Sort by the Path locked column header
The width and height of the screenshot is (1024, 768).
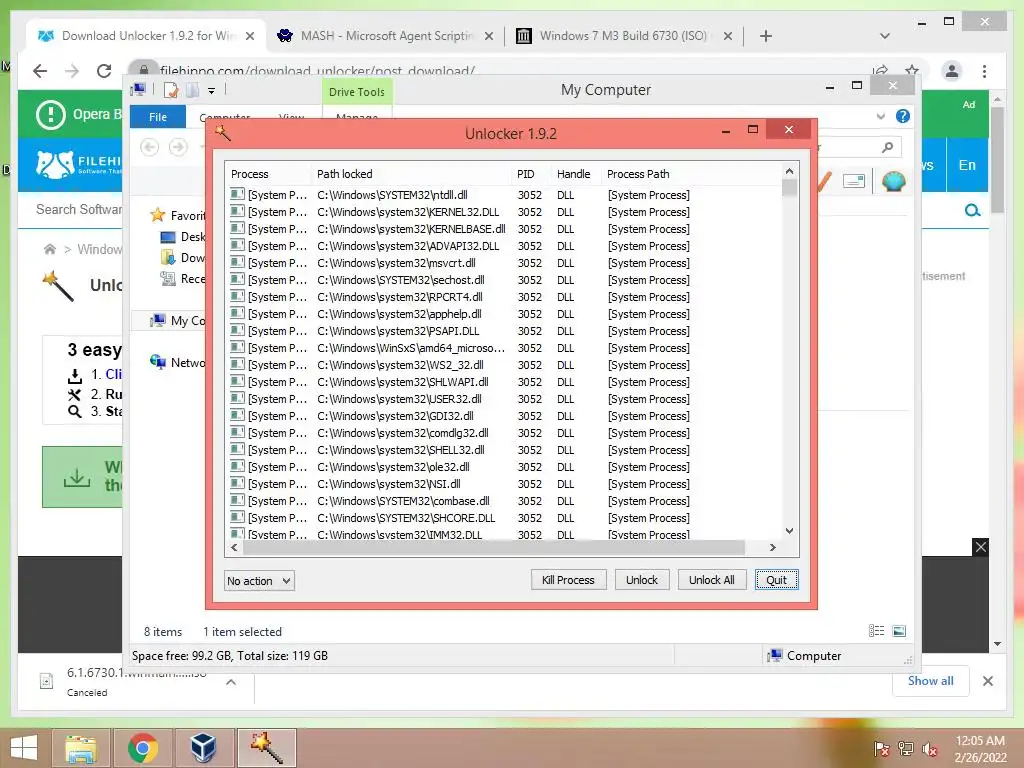pyautogui.click(x=411, y=174)
